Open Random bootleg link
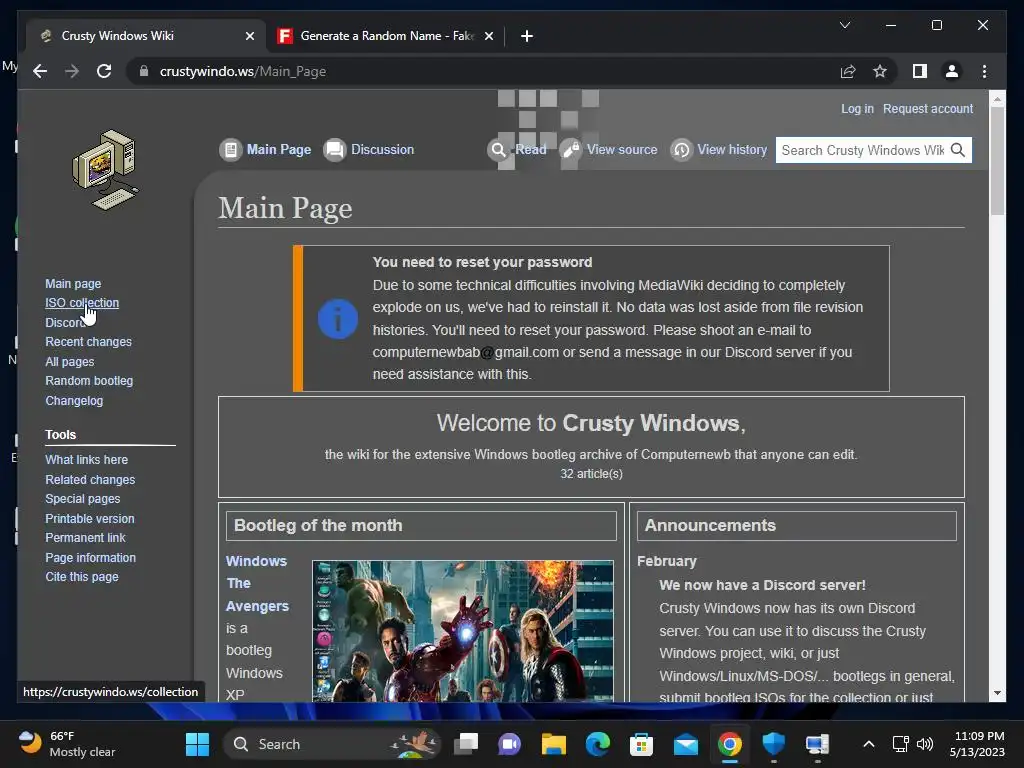The width and height of the screenshot is (1024, 768). pyautogui.click(x=89, y=381)
